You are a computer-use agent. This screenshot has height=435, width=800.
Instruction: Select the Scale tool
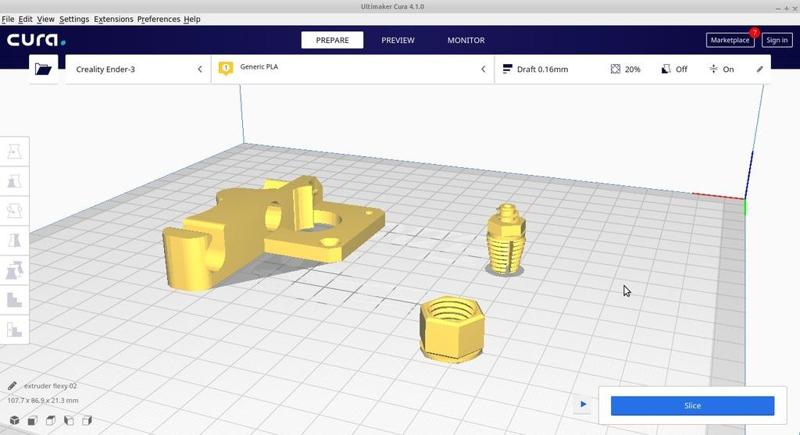coord(14,181)
